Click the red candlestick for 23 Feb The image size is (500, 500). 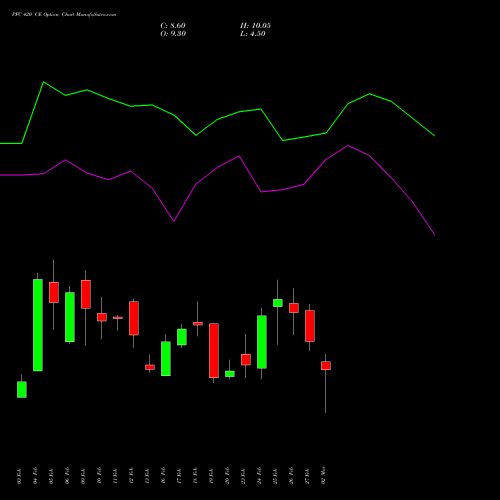click(x=246, y=360)
